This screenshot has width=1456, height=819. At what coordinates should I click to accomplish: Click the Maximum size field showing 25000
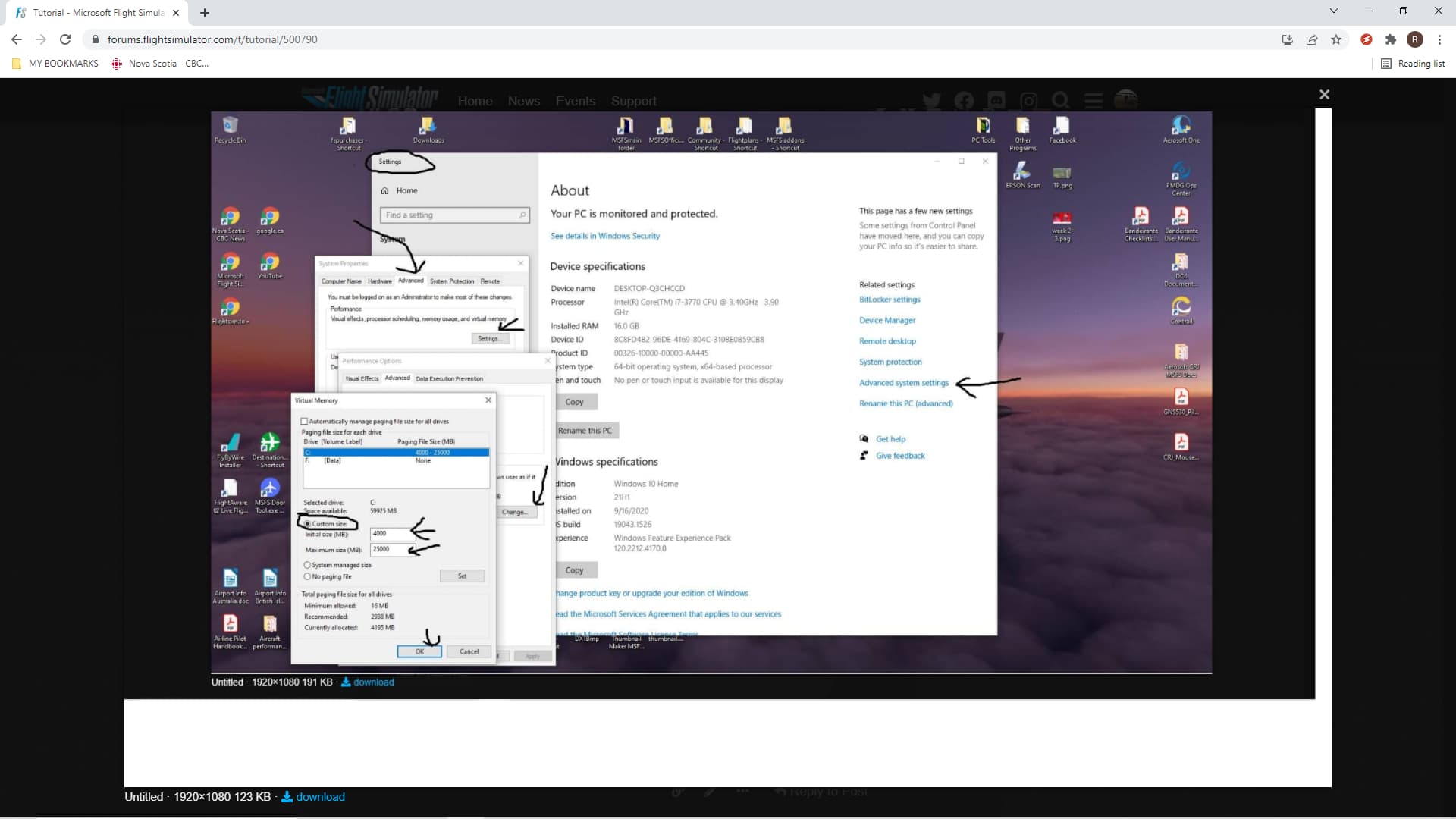point(392,549)
